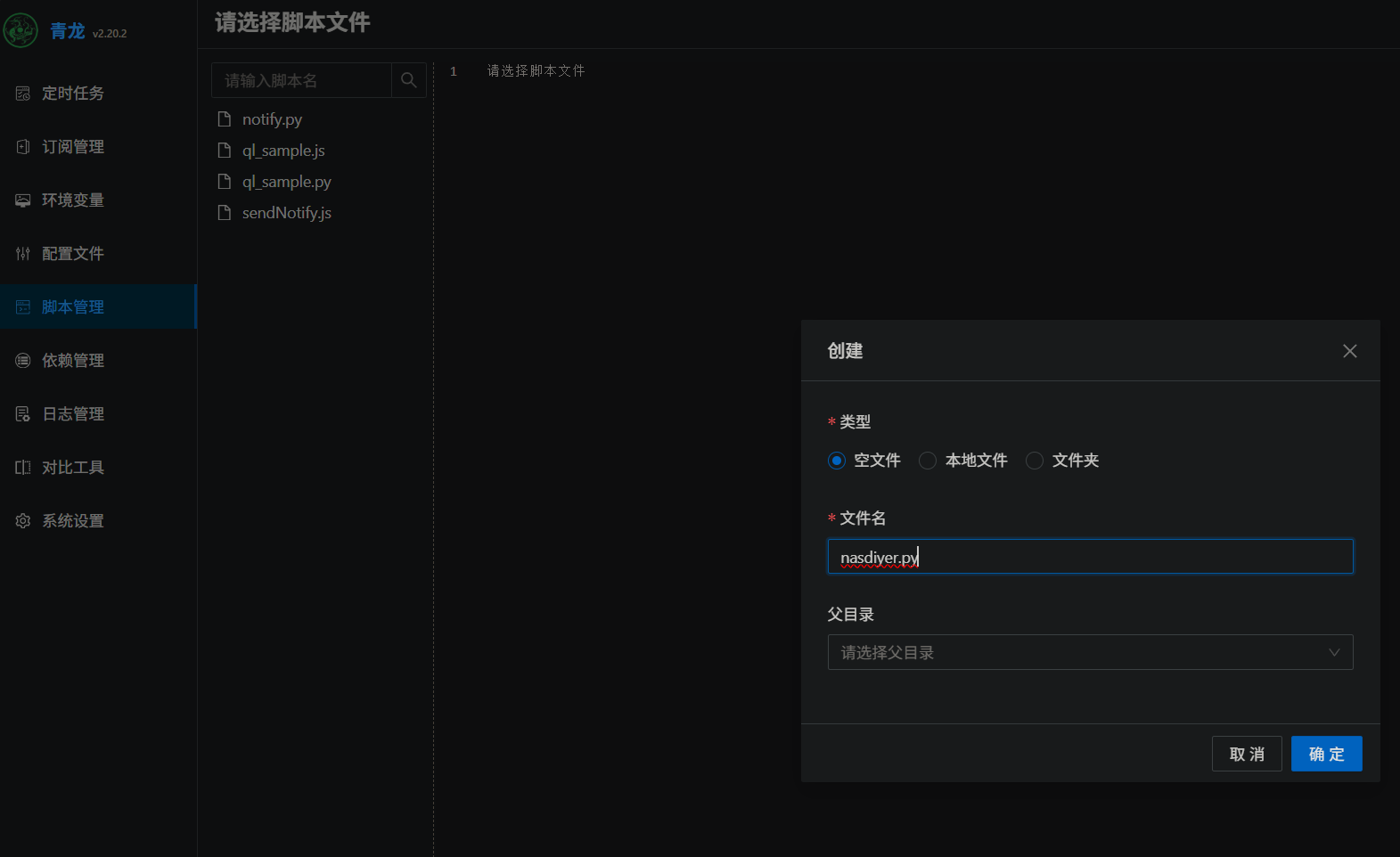This screenshot has width=1400, height=857.
Task: Click the 环境变量 sidebar icon
Action: tap(23, 200)
